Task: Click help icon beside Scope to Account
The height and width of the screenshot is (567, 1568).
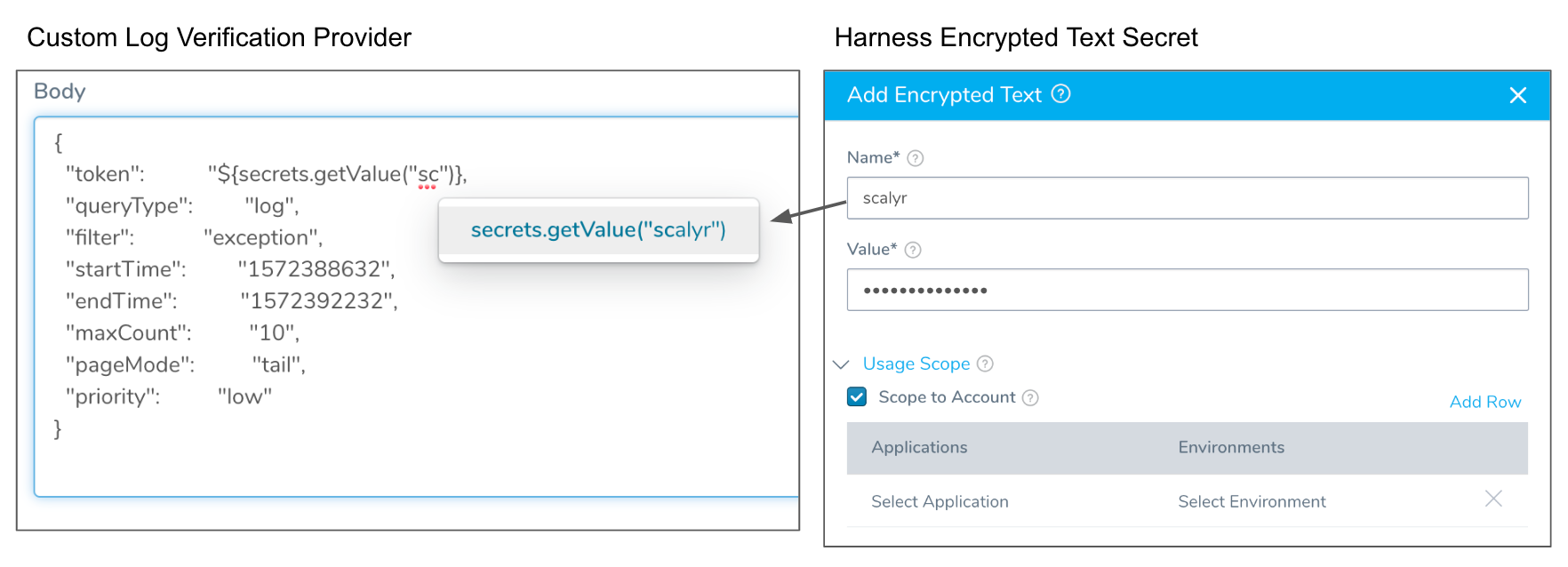Action: click(x=1029, y=397)
